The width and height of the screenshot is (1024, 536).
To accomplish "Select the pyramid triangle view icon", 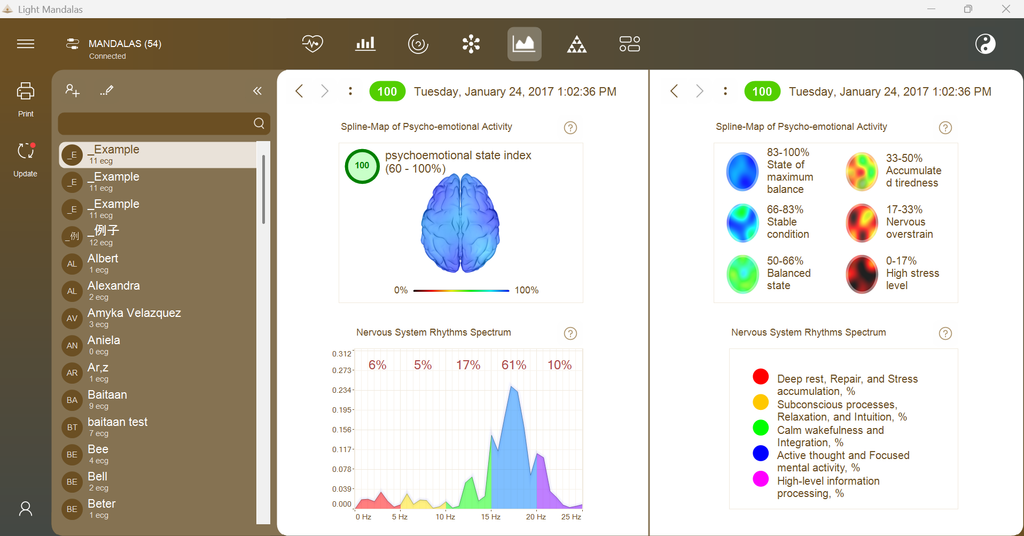I will [x=577, y=44].
